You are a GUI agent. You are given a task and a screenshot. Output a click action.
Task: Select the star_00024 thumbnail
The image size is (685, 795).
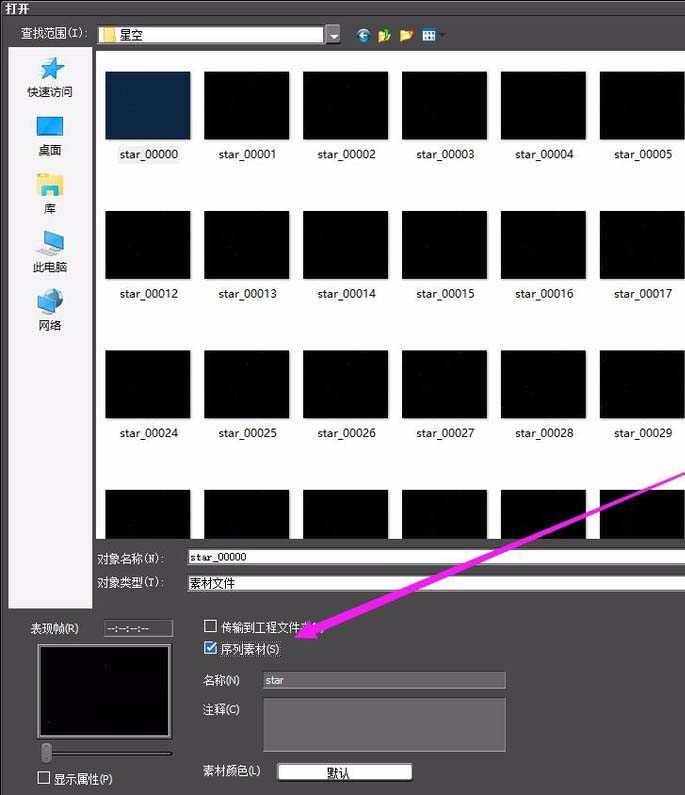148,384
